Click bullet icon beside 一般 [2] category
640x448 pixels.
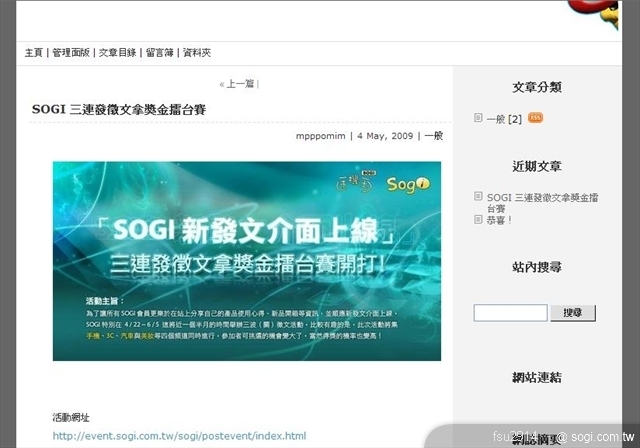(x=478, y=118)
